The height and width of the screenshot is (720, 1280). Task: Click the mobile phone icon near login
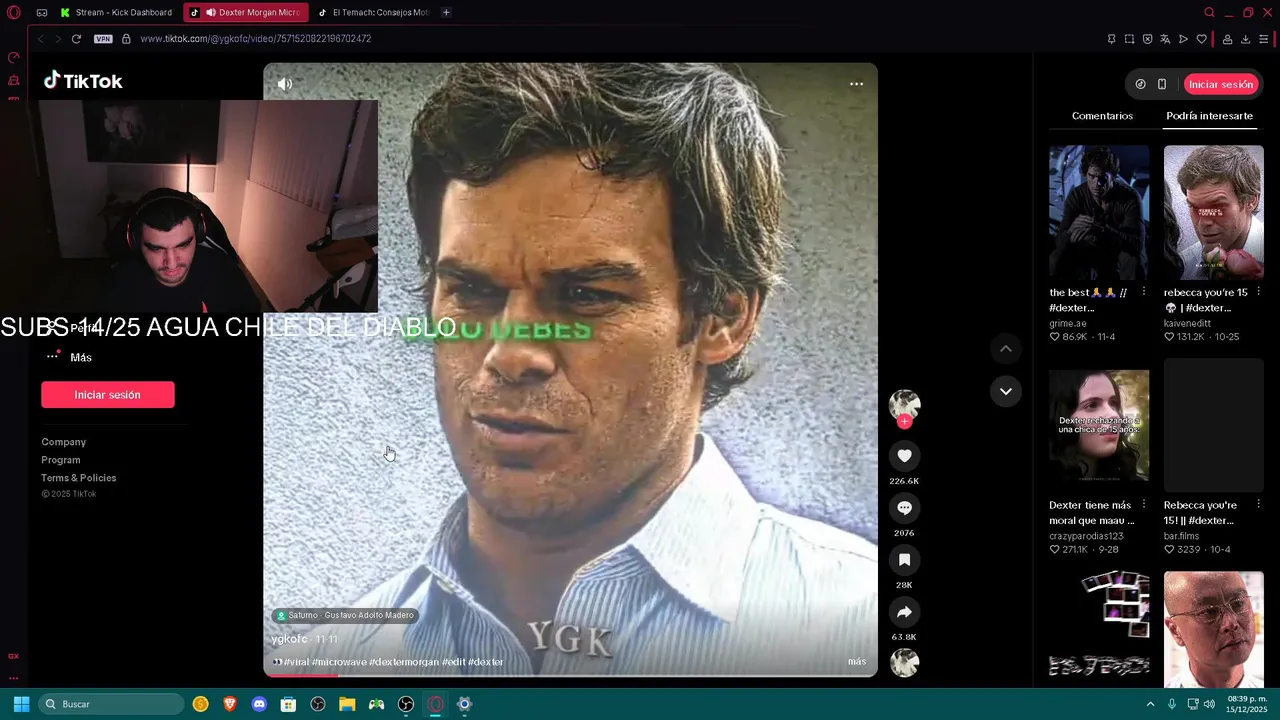coord(1161,84)
